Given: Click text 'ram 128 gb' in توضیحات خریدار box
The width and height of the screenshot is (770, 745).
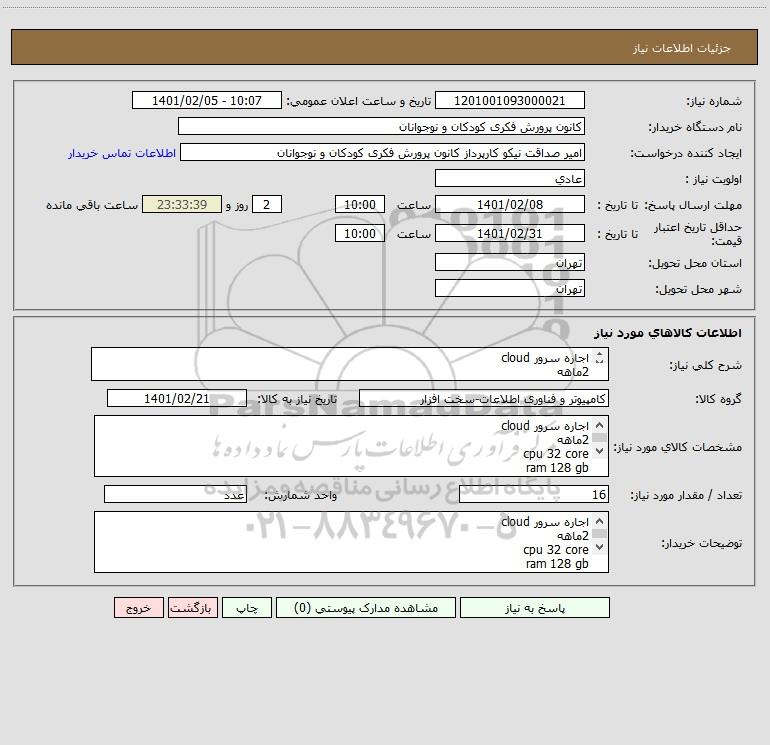Looking at the screenshot, I should coord(557,564).
